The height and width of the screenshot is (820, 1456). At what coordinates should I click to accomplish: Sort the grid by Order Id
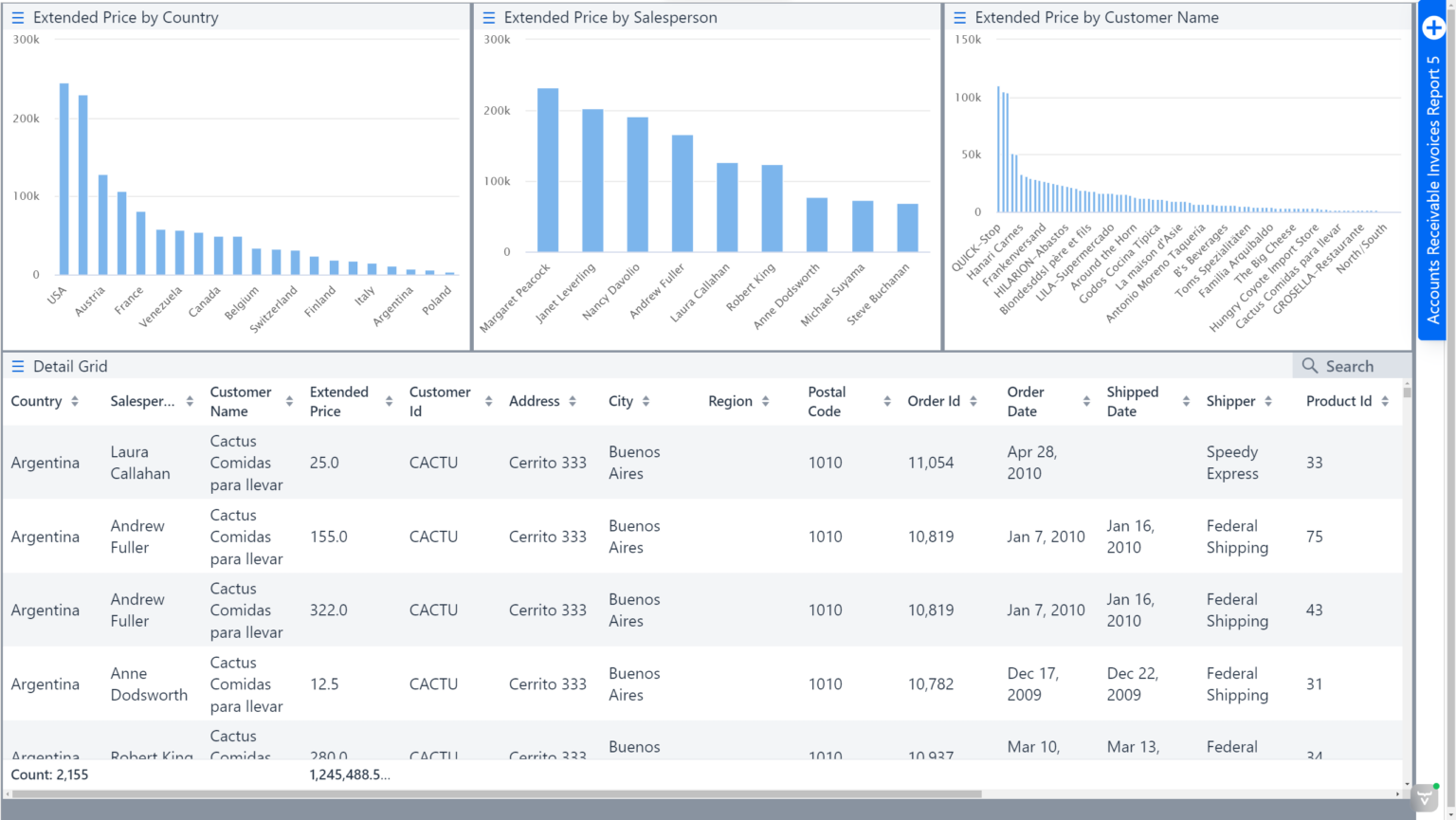coord(973,402)
